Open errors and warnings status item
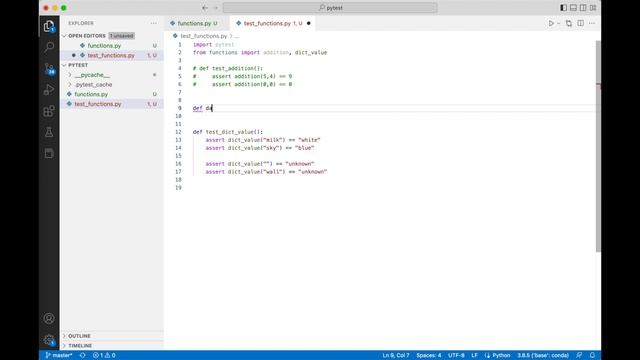This screenshot has width=640, height=360. [104, 356]
